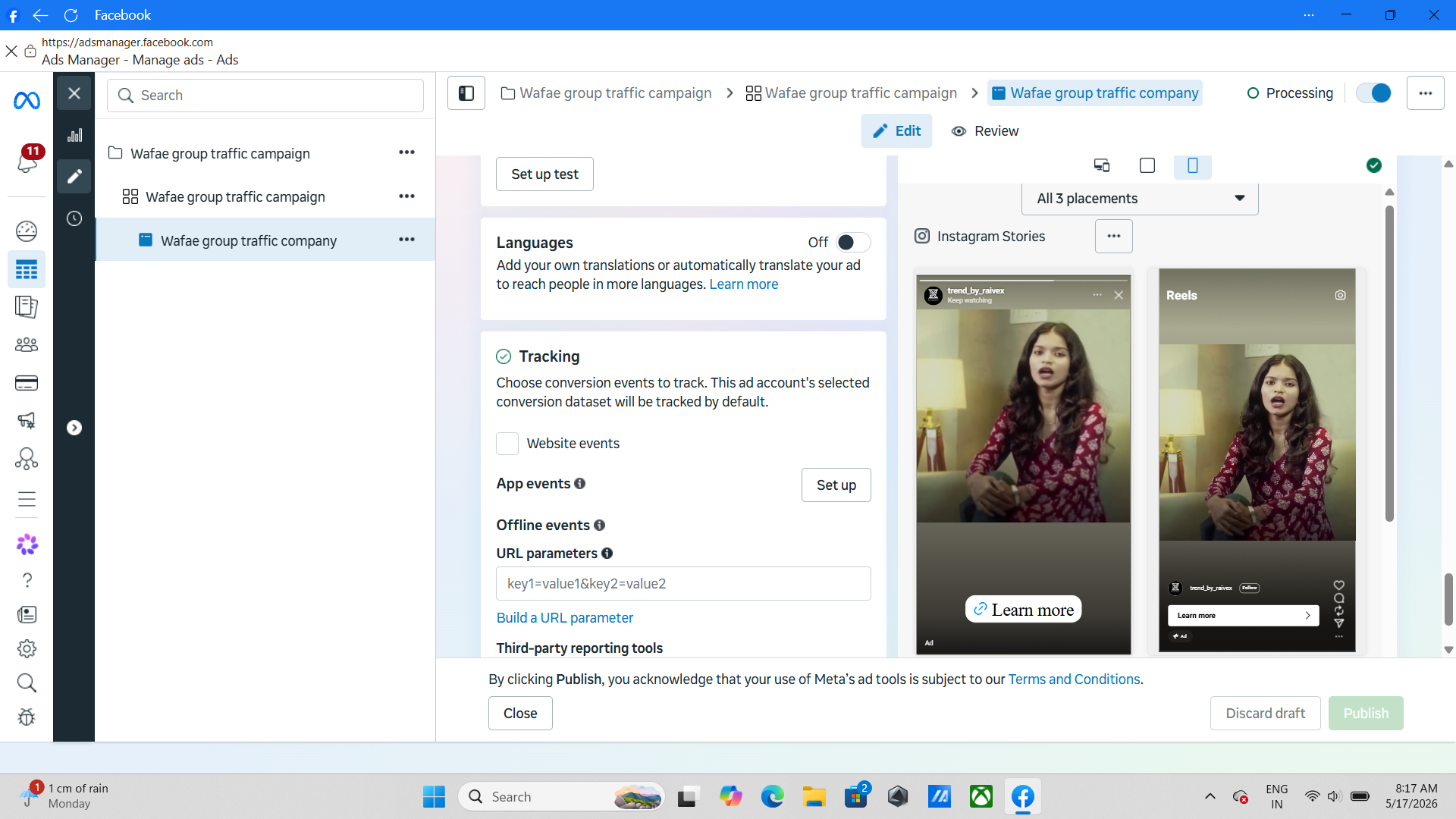The image size is (1456, 819).
Task: Select Wafae group traffic campaign folder breadcrumb
Action: [x=607, y=93]
